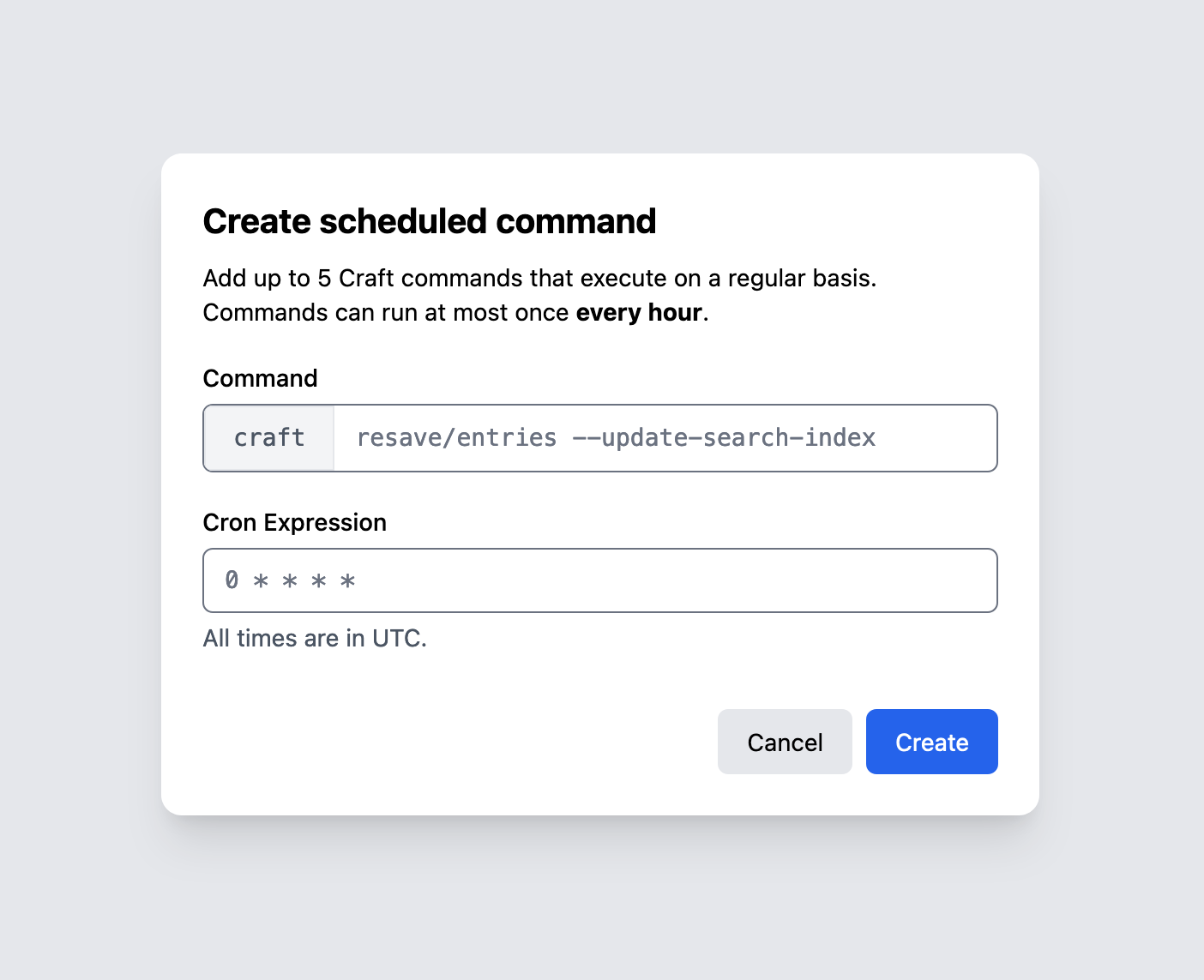The width and height of the screenshot is (1204, 980).
Task: Click the Cron Expression label
Action: pyautogui.click(x=294, y=522)
